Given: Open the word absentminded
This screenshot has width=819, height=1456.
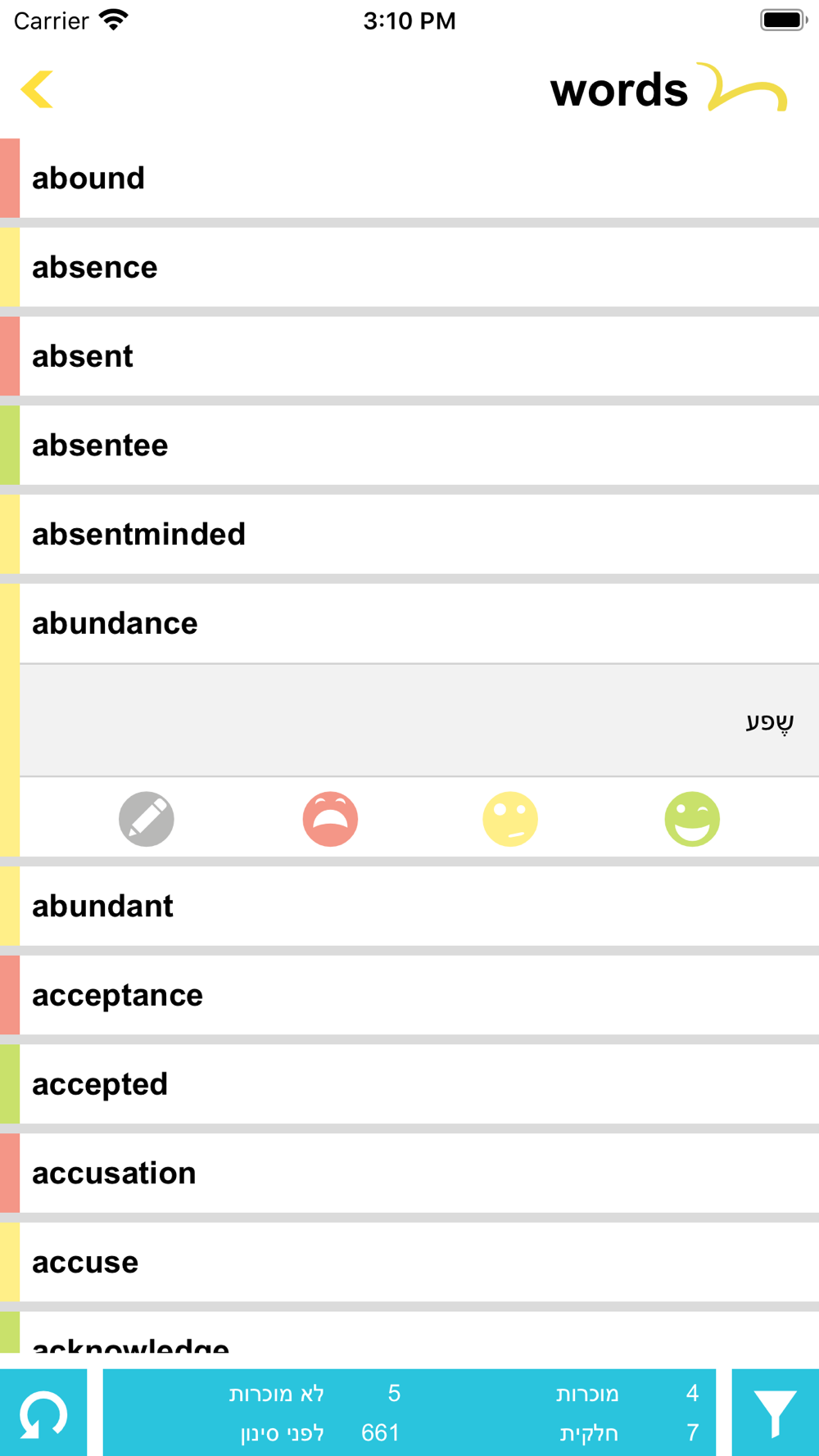Looking at the screenshot, I should pyautogui.click(x=419, y=534).
